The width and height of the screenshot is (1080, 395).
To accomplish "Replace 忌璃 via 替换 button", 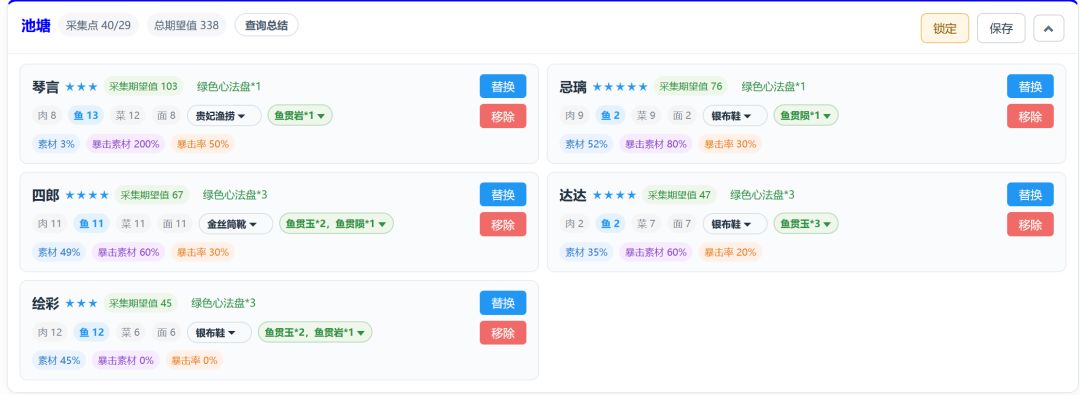I will (x=1030, y=86).
